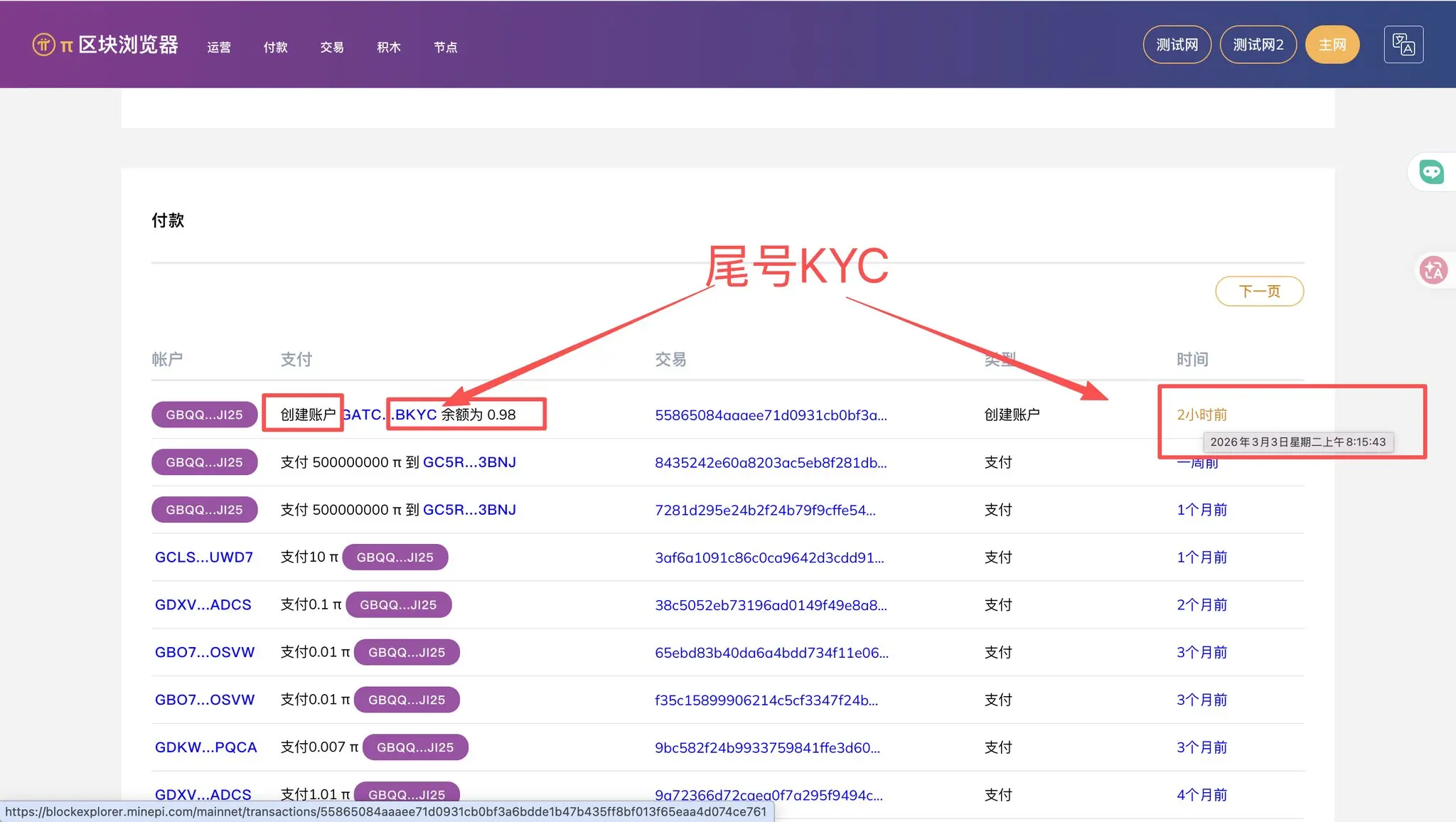
Task: Open the green chat bubble widget
Action: 1431,171
